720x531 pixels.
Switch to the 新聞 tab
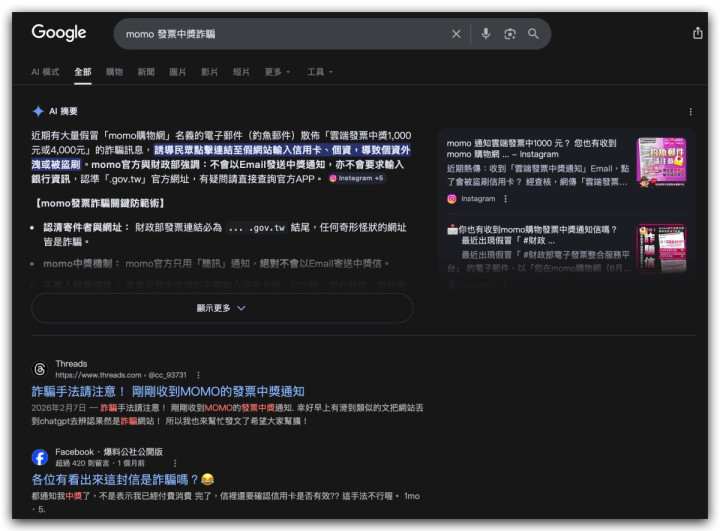pyautogui.click(x=146, y=72)
